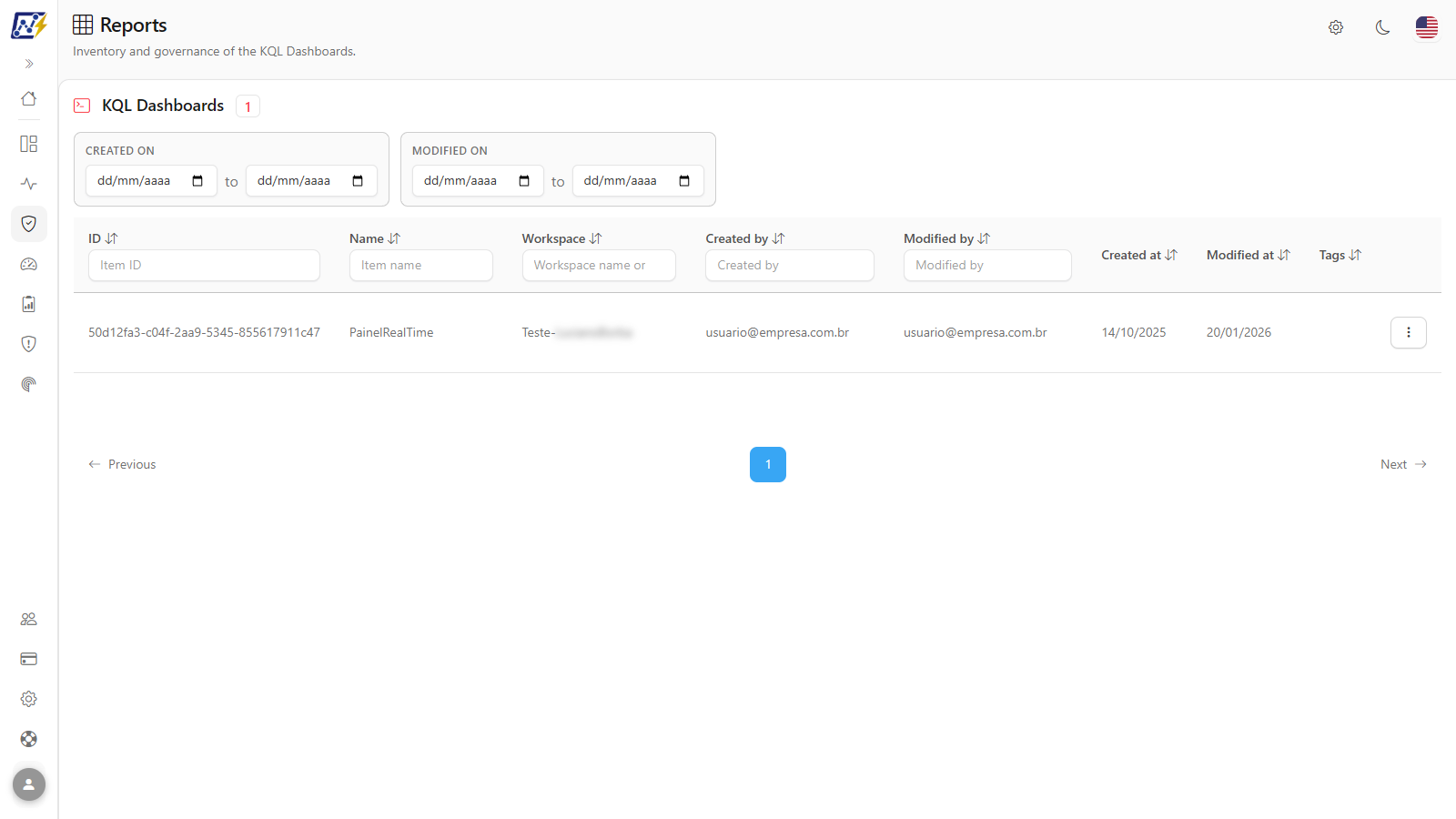Sort table by Modified by column
The image size is (1456, 819).
tap(984, 238)
